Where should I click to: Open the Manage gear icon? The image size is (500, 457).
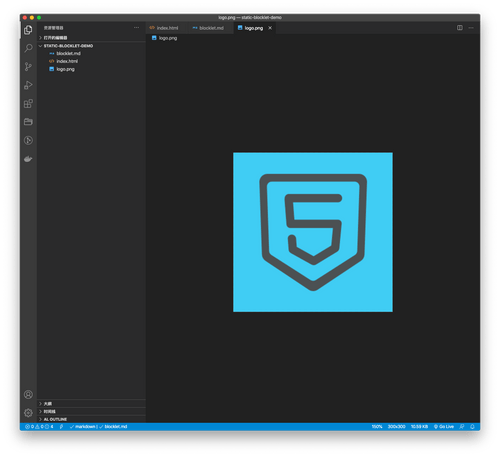click(x=28, y=413)
